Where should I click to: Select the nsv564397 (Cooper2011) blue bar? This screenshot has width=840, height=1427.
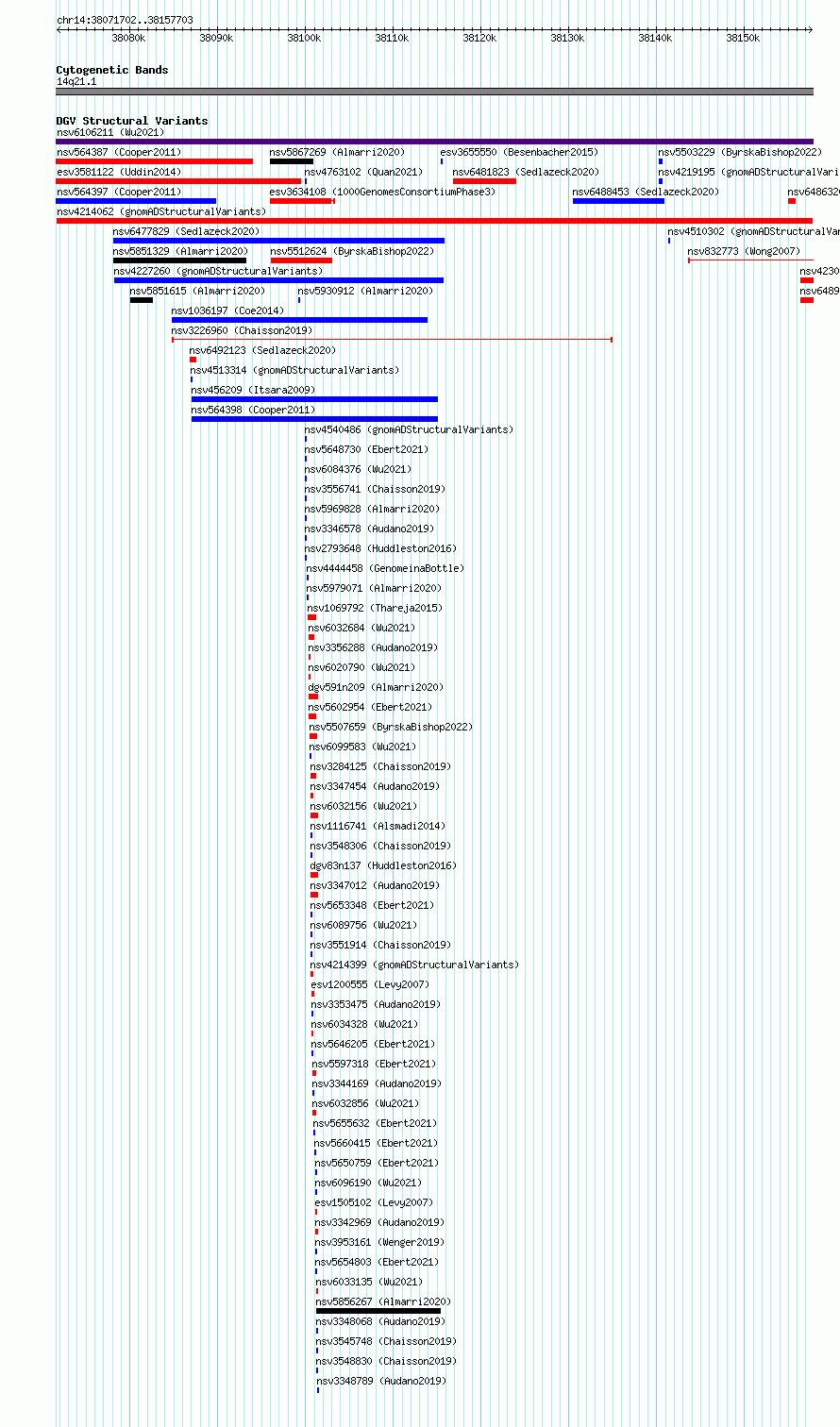click(136, 201)
